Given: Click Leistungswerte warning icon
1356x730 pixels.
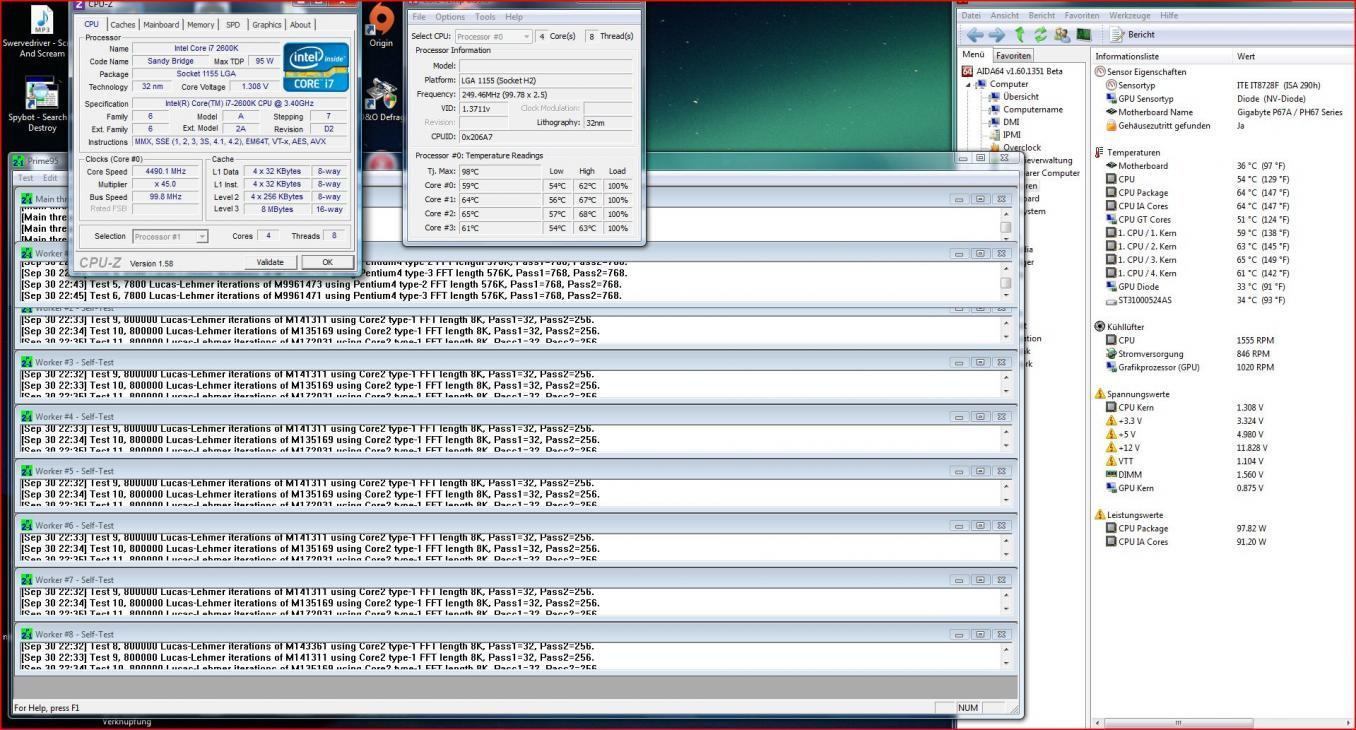Looking at the screenshot, I should (1100, 515).
